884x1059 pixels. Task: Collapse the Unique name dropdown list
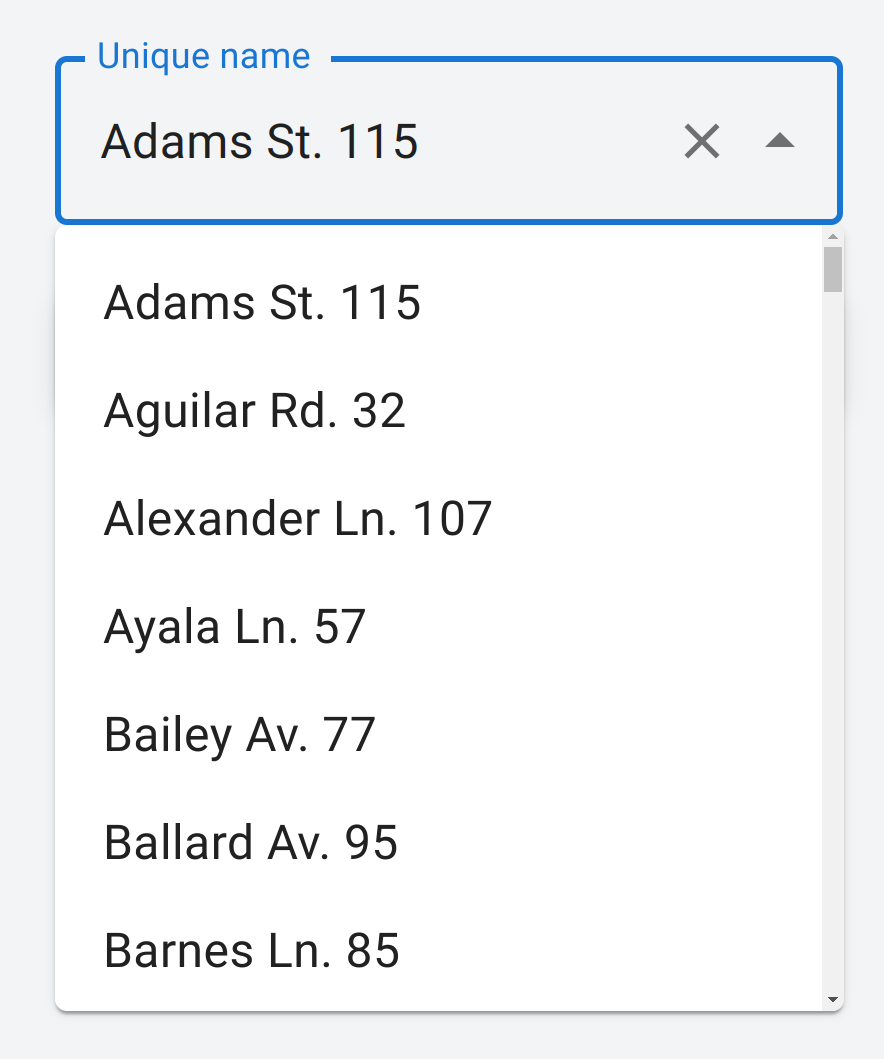779,142
